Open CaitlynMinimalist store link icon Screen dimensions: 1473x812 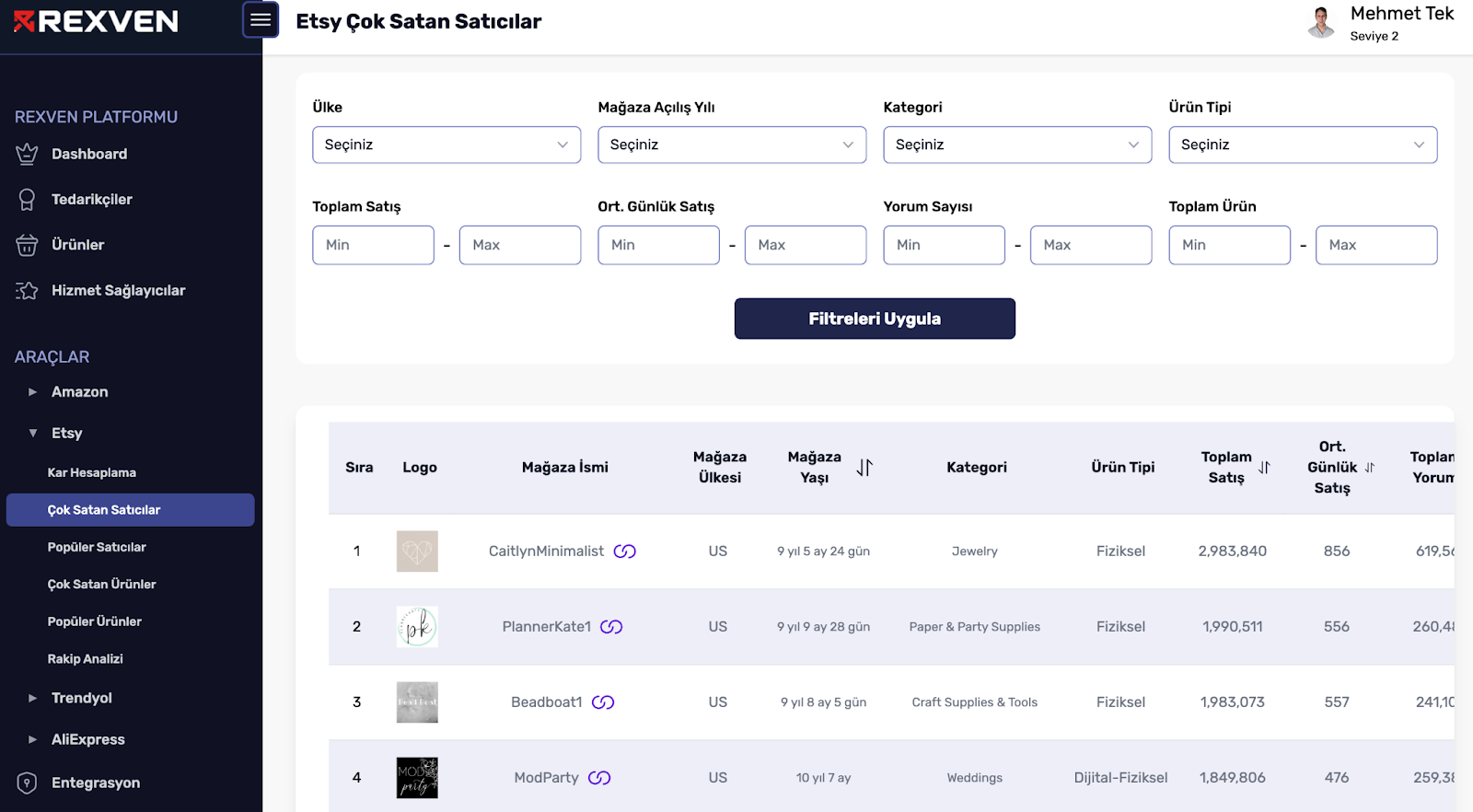pyautogui.click(x=625, y=551)
